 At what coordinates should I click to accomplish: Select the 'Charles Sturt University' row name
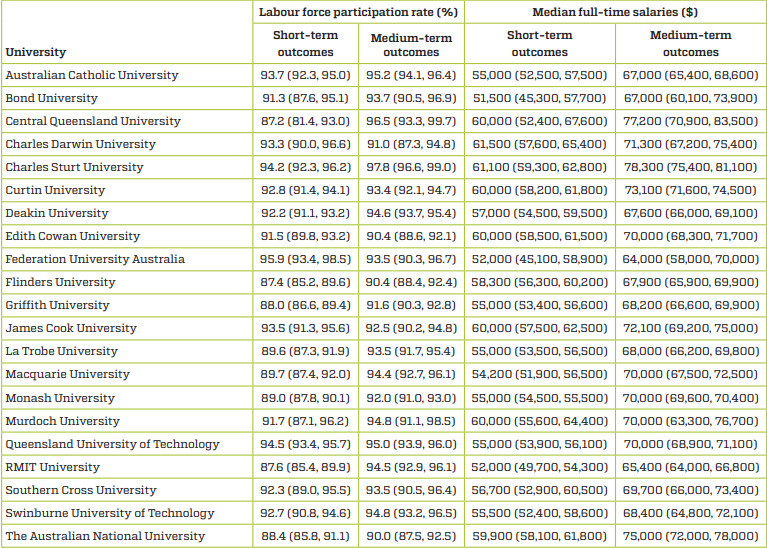point(74,167)
